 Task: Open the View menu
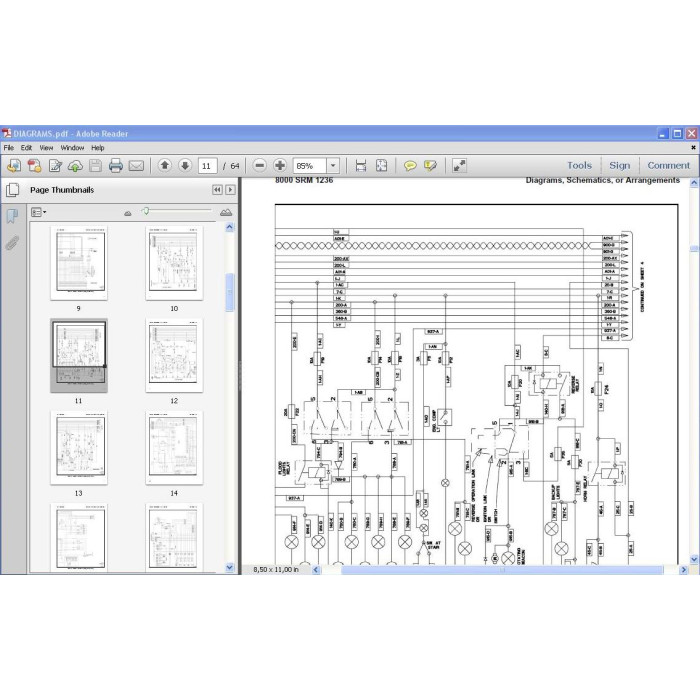click(x=46, y=148)
